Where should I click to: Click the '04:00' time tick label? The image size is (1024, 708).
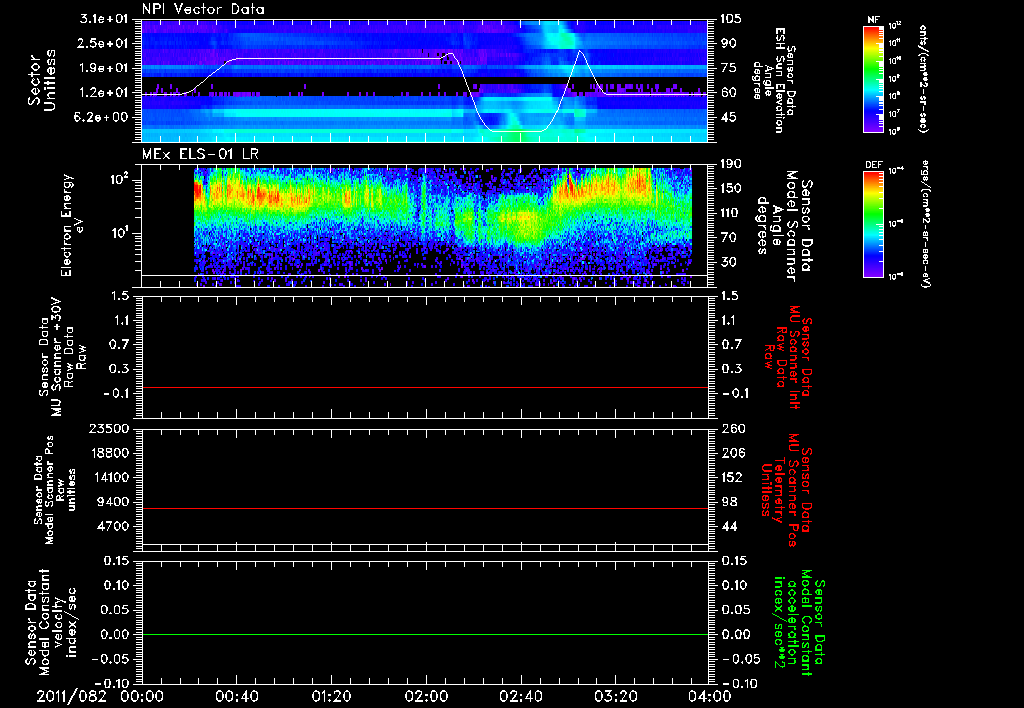pos(709,696)
